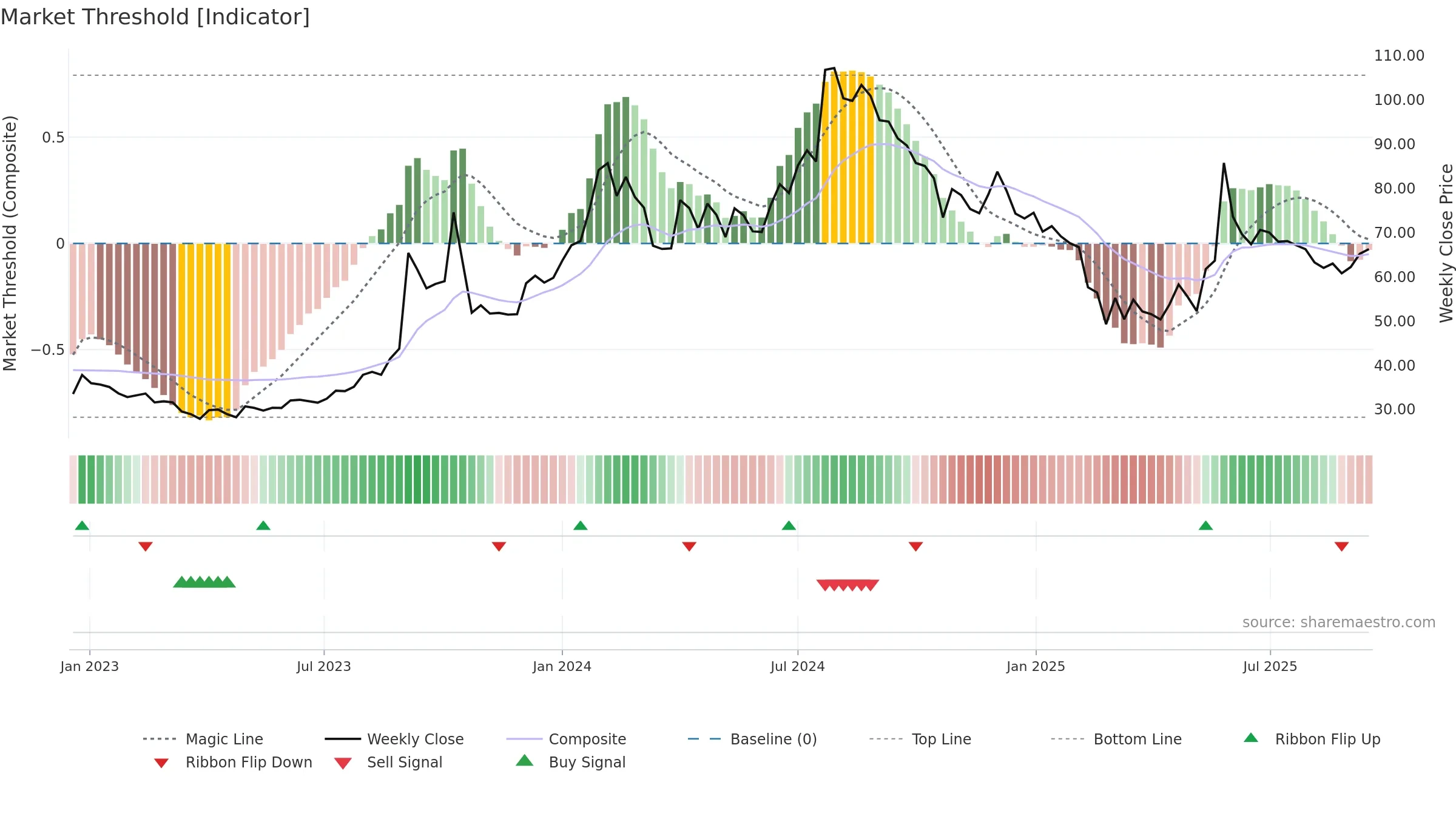Click the 60.00 price axis label
The image size is (1456, 819).
click(x=1395, y=277)
